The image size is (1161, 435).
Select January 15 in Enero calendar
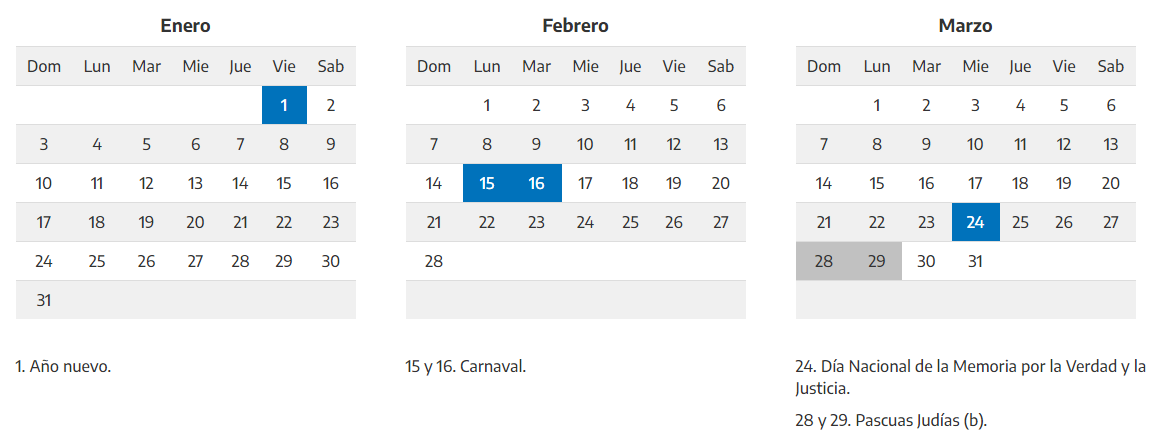284,183
